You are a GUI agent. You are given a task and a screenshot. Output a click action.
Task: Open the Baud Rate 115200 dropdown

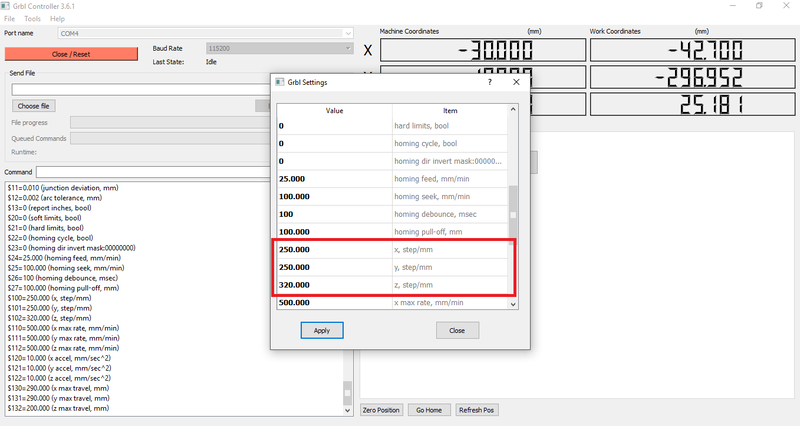[x=280, y=48]
